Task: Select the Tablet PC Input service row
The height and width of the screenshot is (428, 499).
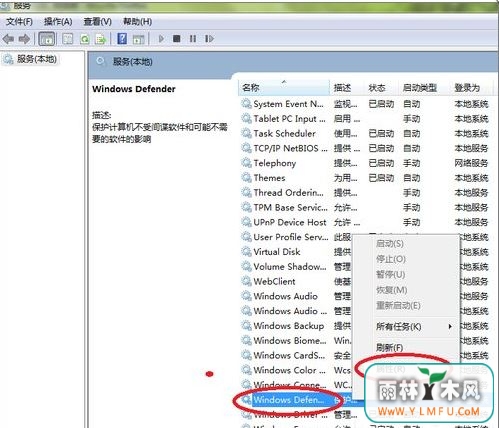Action: coord(365,119)
